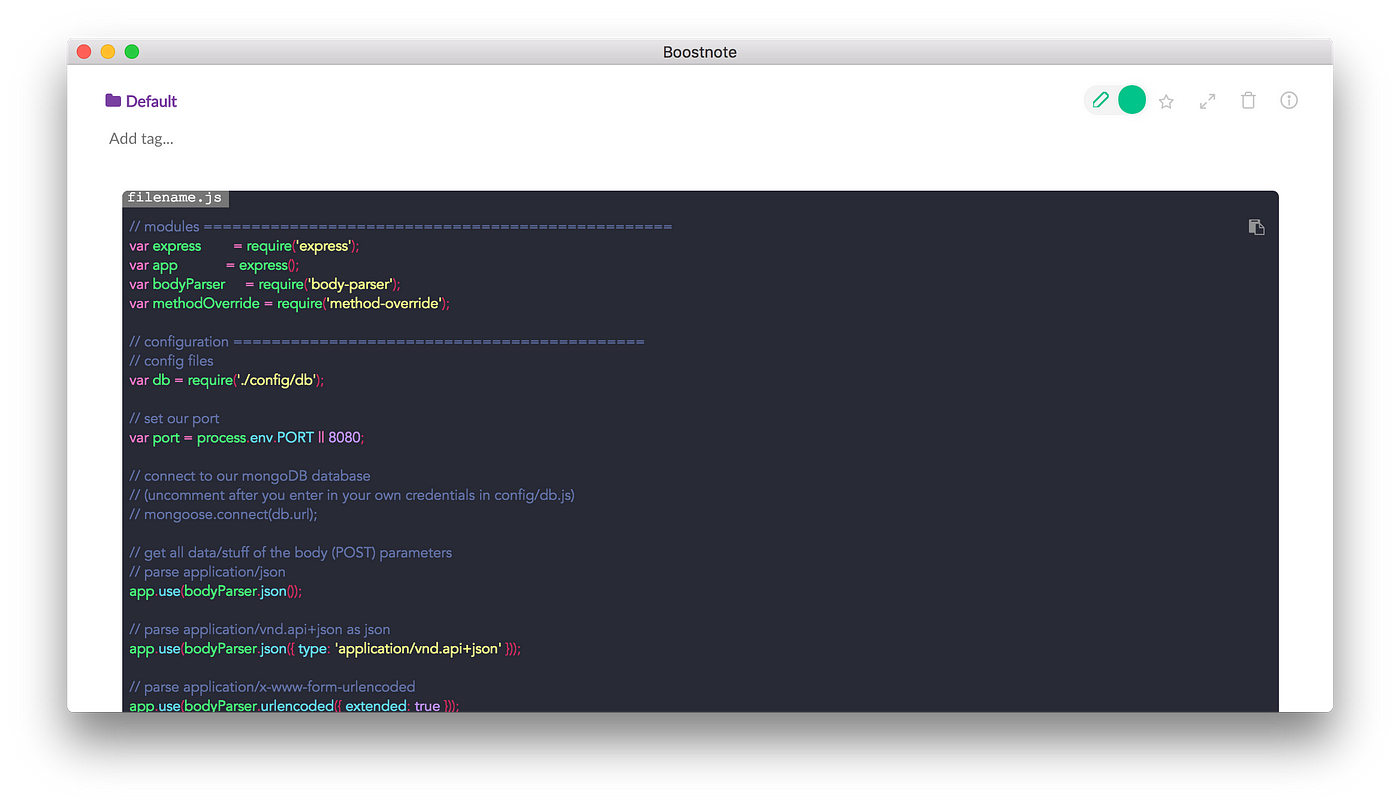Image resolution: width=1400 pixels, height=808 pixels.
Task: Expand note to fullscreen view
Action: [1208, 101]
